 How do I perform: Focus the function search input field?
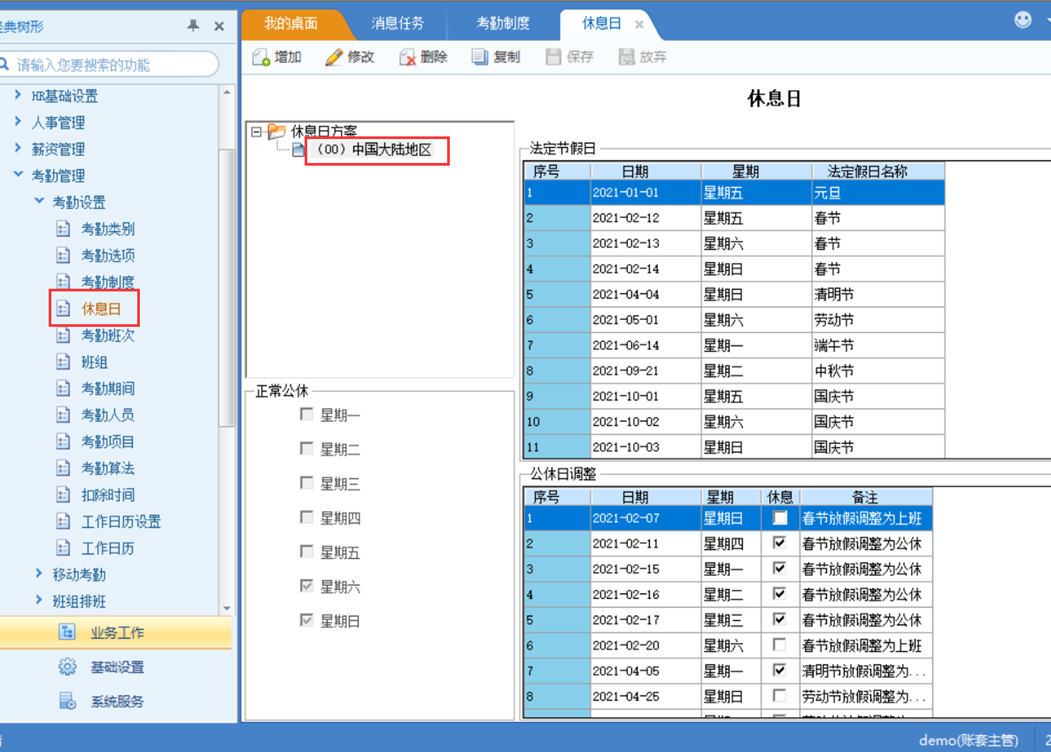113,64
